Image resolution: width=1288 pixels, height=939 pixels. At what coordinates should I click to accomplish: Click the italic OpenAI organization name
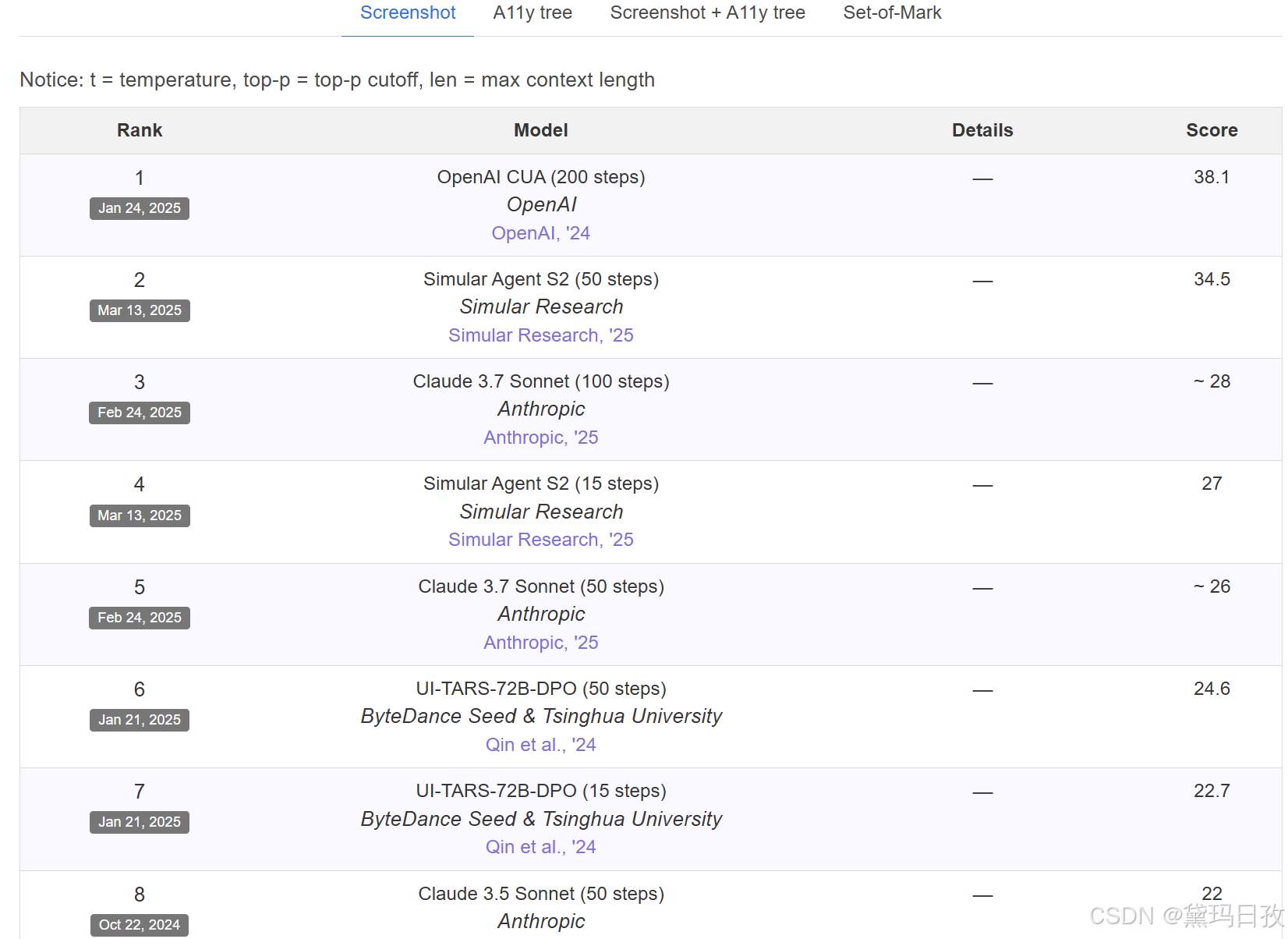click(x=541, y=204)
